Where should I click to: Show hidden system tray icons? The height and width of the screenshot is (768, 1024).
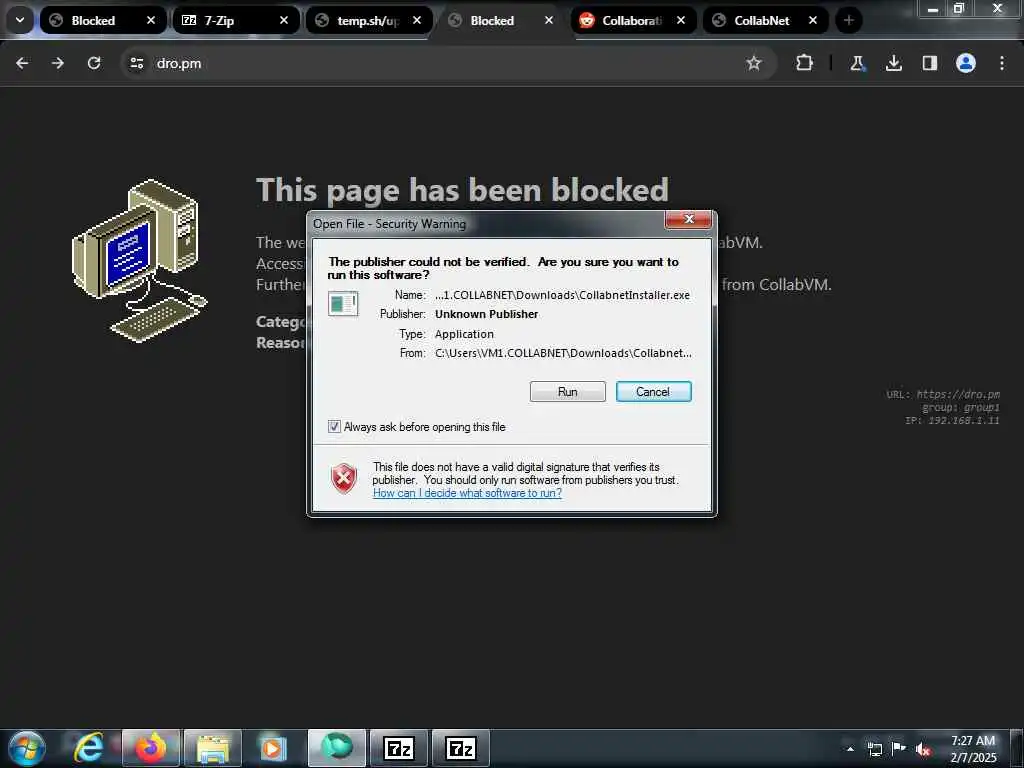click(850, 749)
